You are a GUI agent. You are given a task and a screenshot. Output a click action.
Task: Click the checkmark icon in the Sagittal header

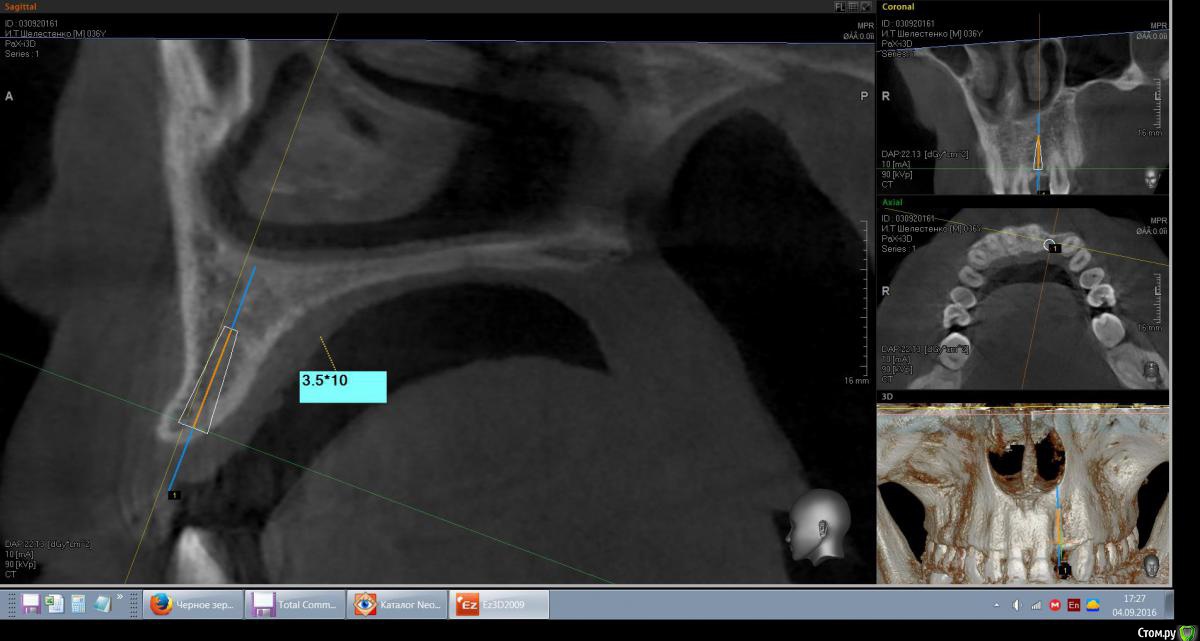(x=866, y=6)
